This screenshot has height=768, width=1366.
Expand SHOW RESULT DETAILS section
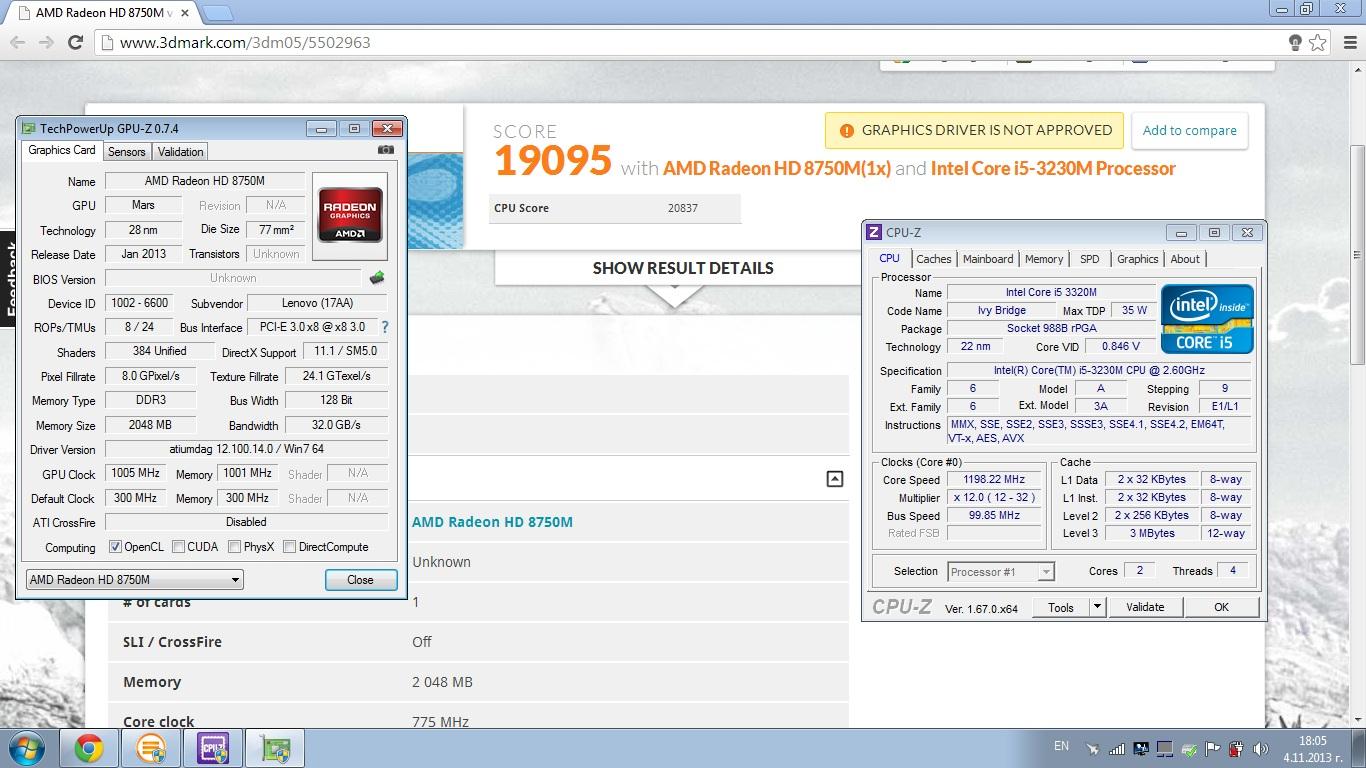[683, 268]
